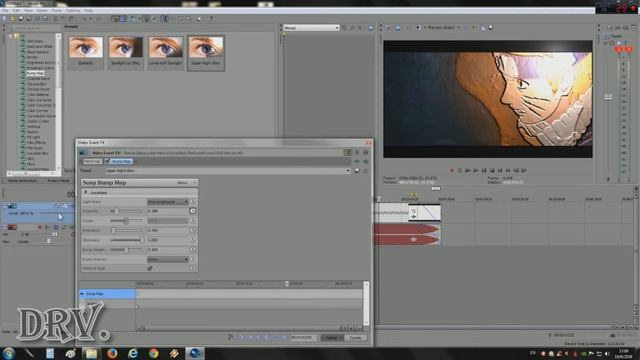Click the Go to End button under the preview

[x=508, y=170]
